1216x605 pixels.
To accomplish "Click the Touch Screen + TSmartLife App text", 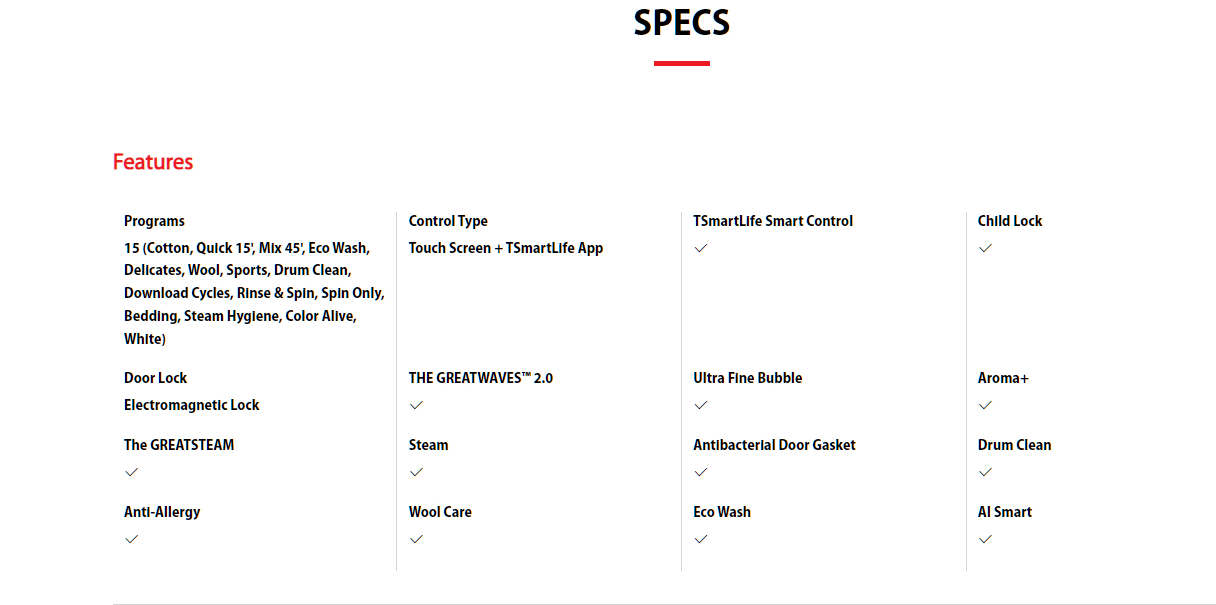I will (x=505, y=248).
